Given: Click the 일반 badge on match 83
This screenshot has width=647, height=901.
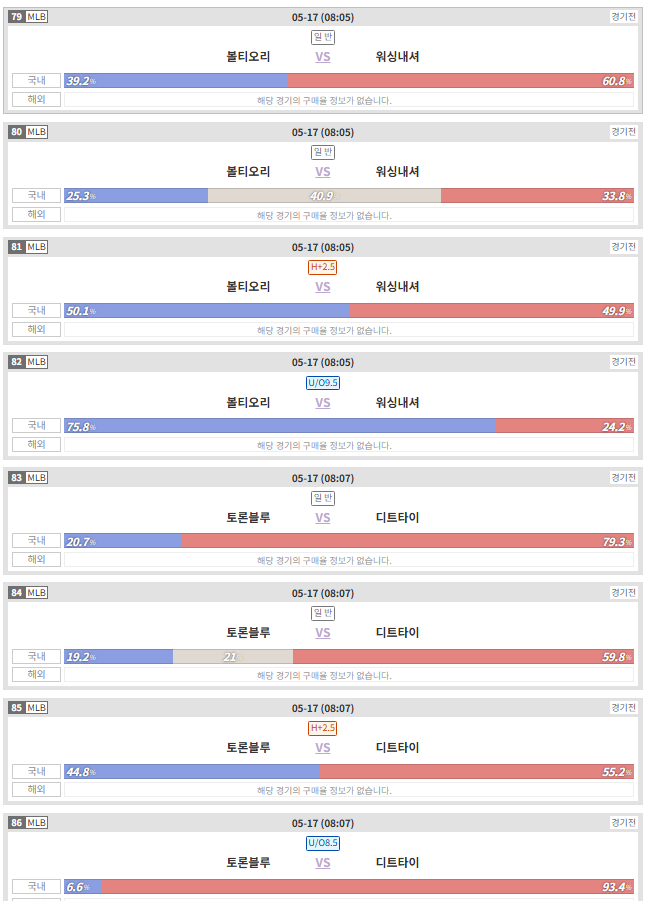Looking at the screenshot, I should [323, 498].
